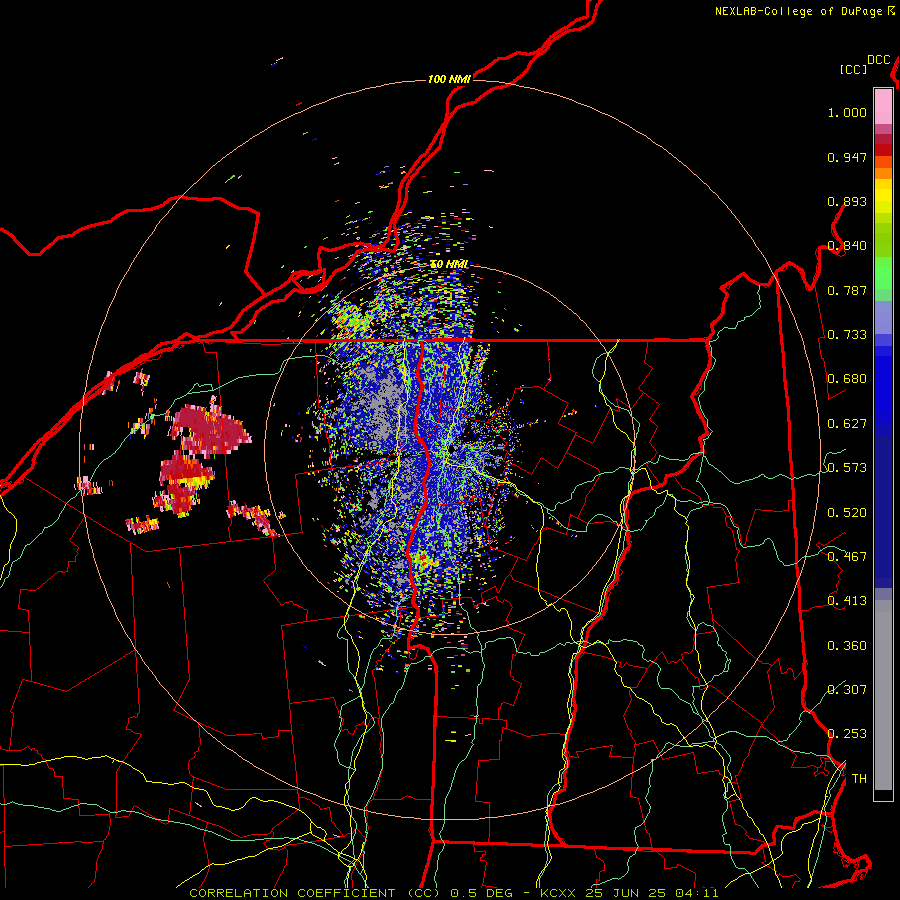
Task: Select the 0.733 legend value
Action: [x=847, y=335]
